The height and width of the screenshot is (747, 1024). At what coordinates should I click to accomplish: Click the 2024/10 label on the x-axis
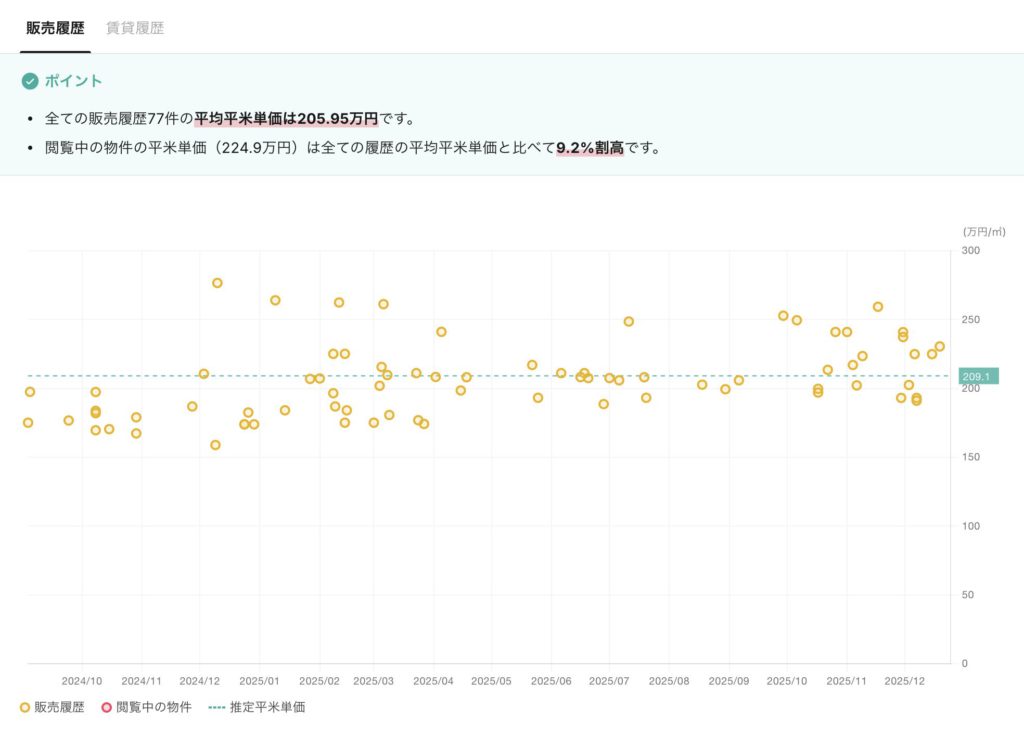[82, 681]
